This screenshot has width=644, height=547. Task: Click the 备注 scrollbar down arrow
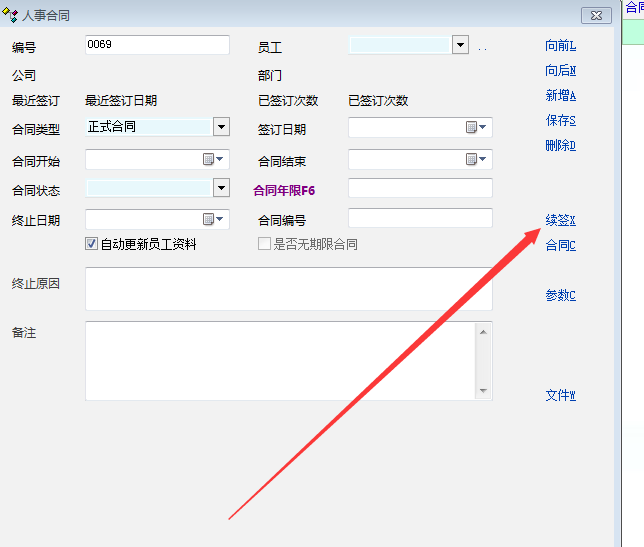[x=483, y=390]
